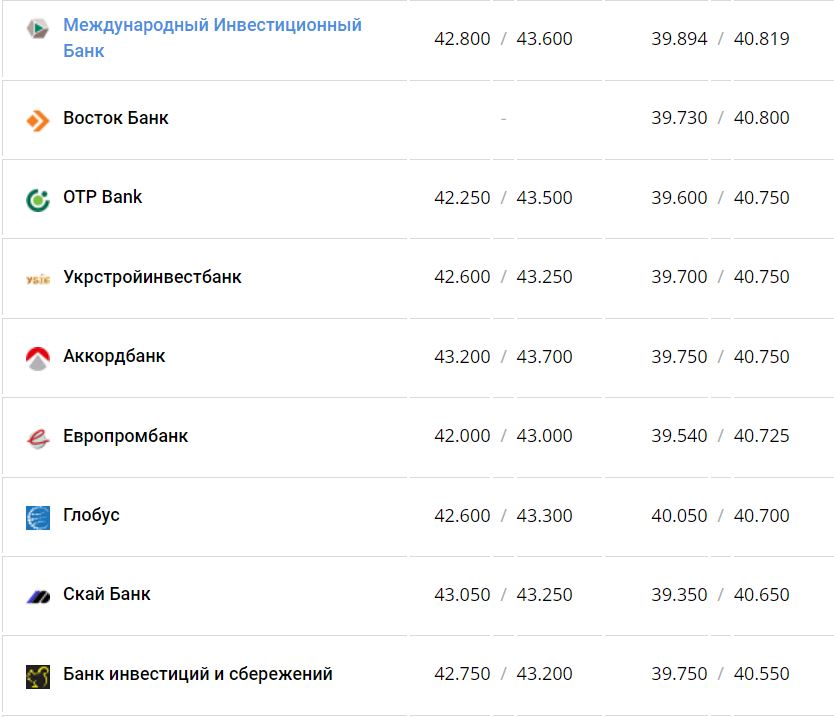Click the Скай Банк logo icon
This screenshot has height=717, width=834.
click(38, 596)
